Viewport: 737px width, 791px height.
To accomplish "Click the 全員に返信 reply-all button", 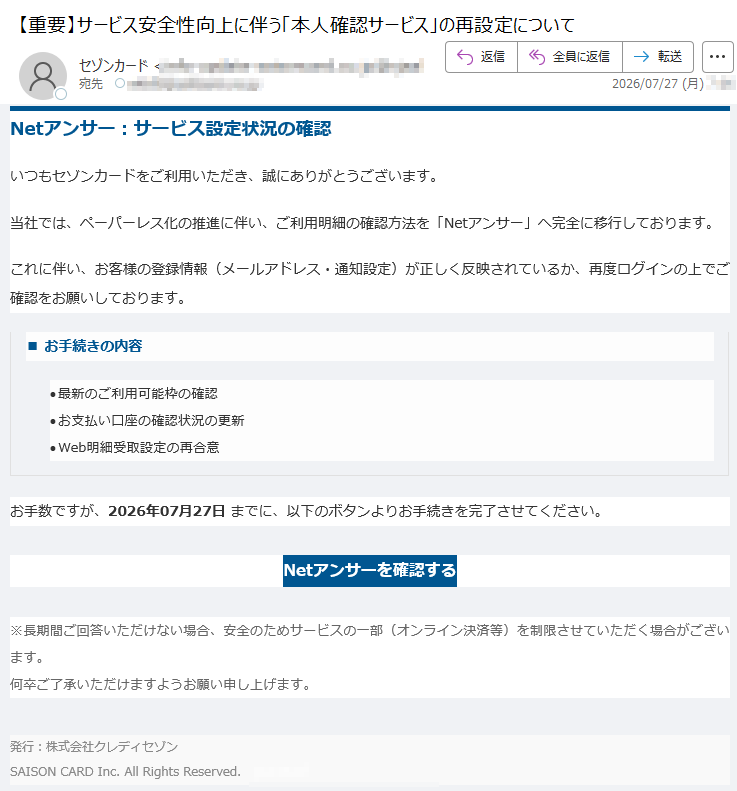I will pyautogui.click(x=570, y=57).
